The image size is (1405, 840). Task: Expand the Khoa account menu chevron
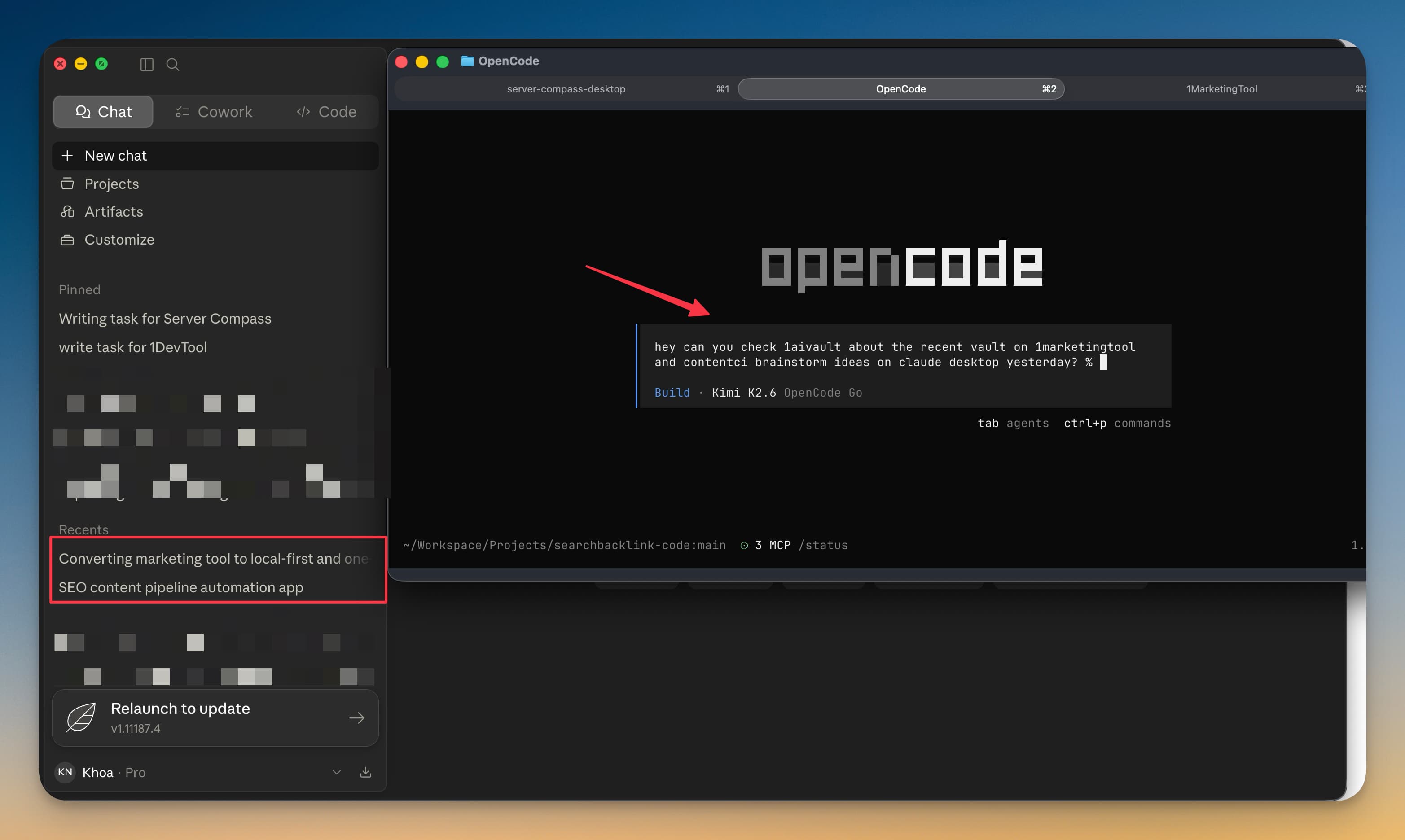point(336,772)
